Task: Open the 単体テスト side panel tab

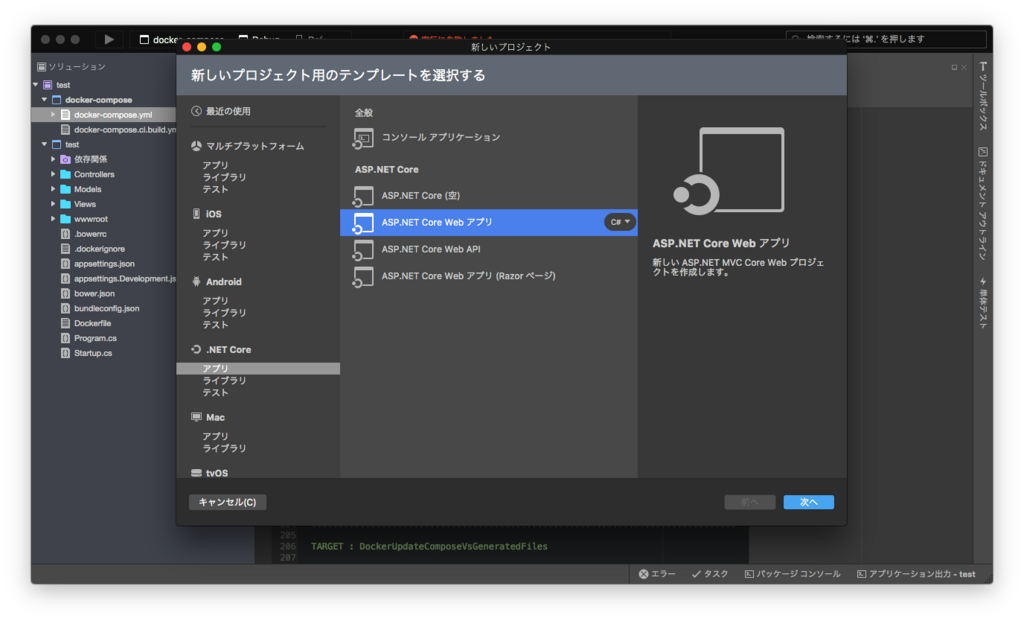Action: click(x=983, y=303)
